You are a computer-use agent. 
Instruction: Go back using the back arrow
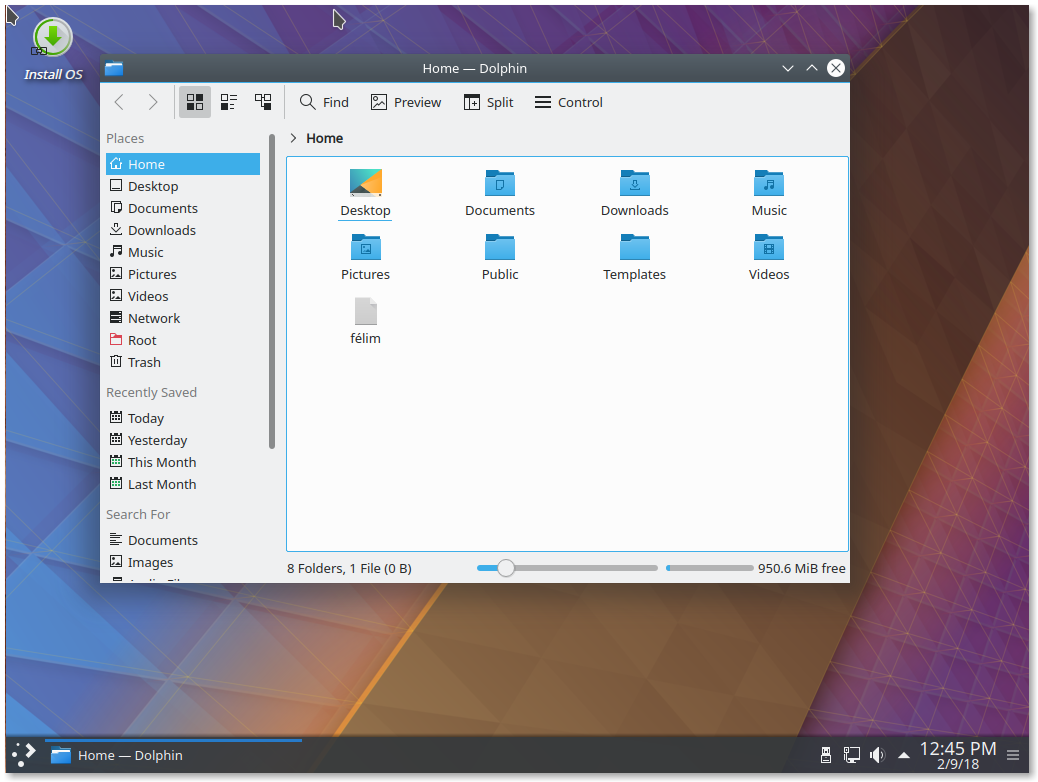point(119,102)
